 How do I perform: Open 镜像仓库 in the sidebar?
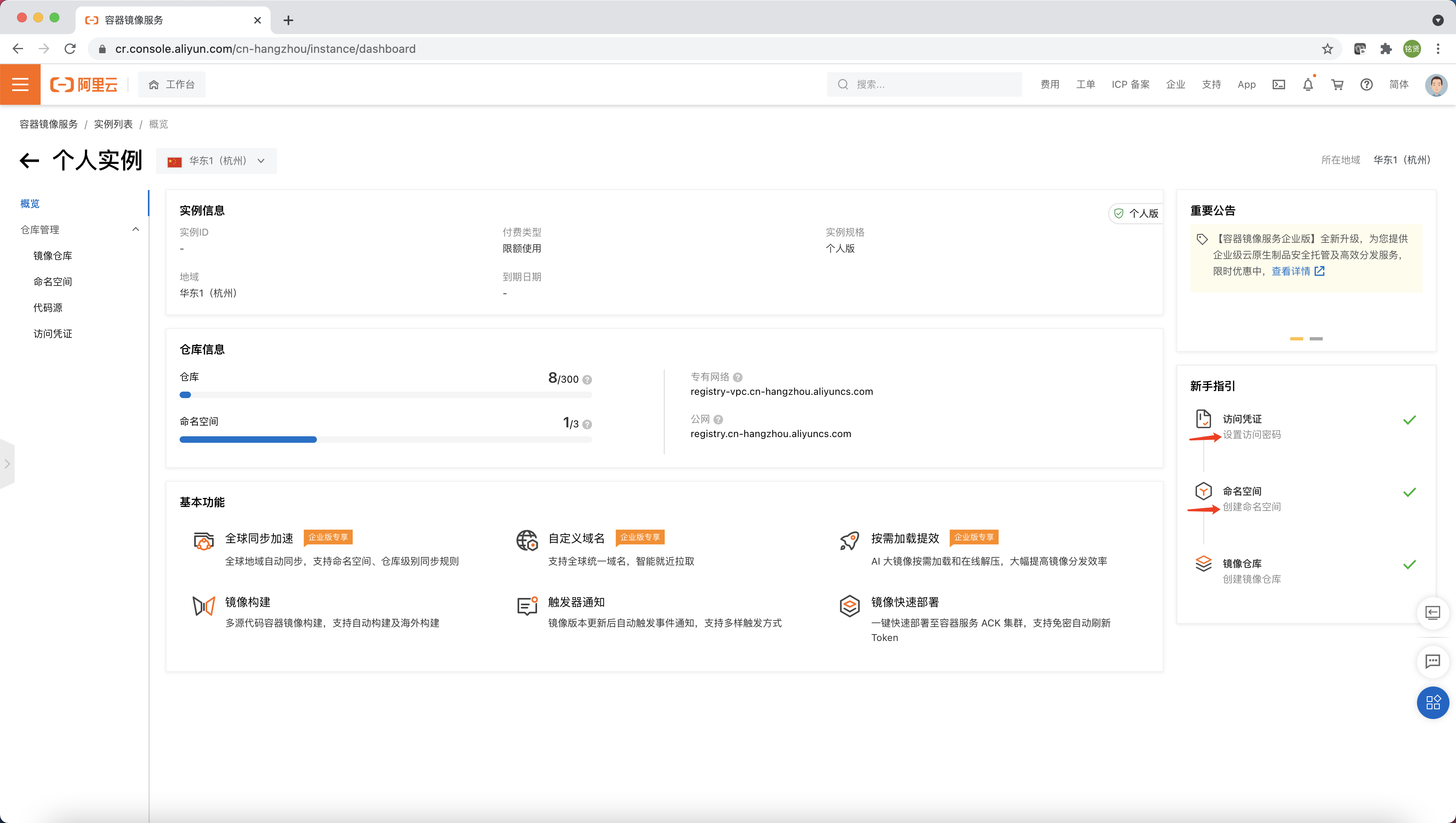(52, 256)
